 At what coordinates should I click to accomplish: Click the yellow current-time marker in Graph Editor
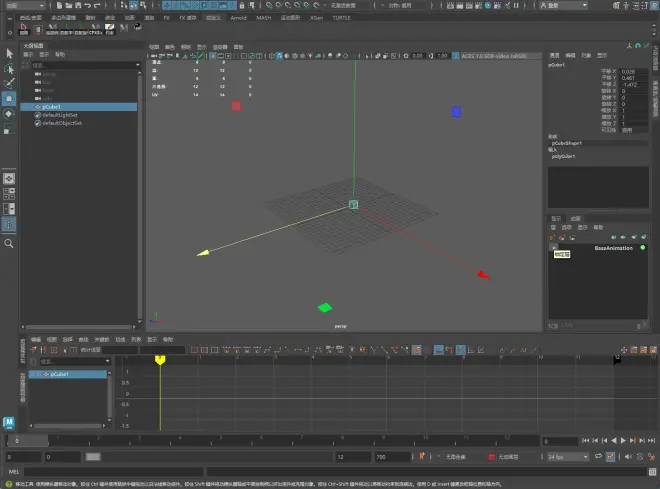(159, 359)
